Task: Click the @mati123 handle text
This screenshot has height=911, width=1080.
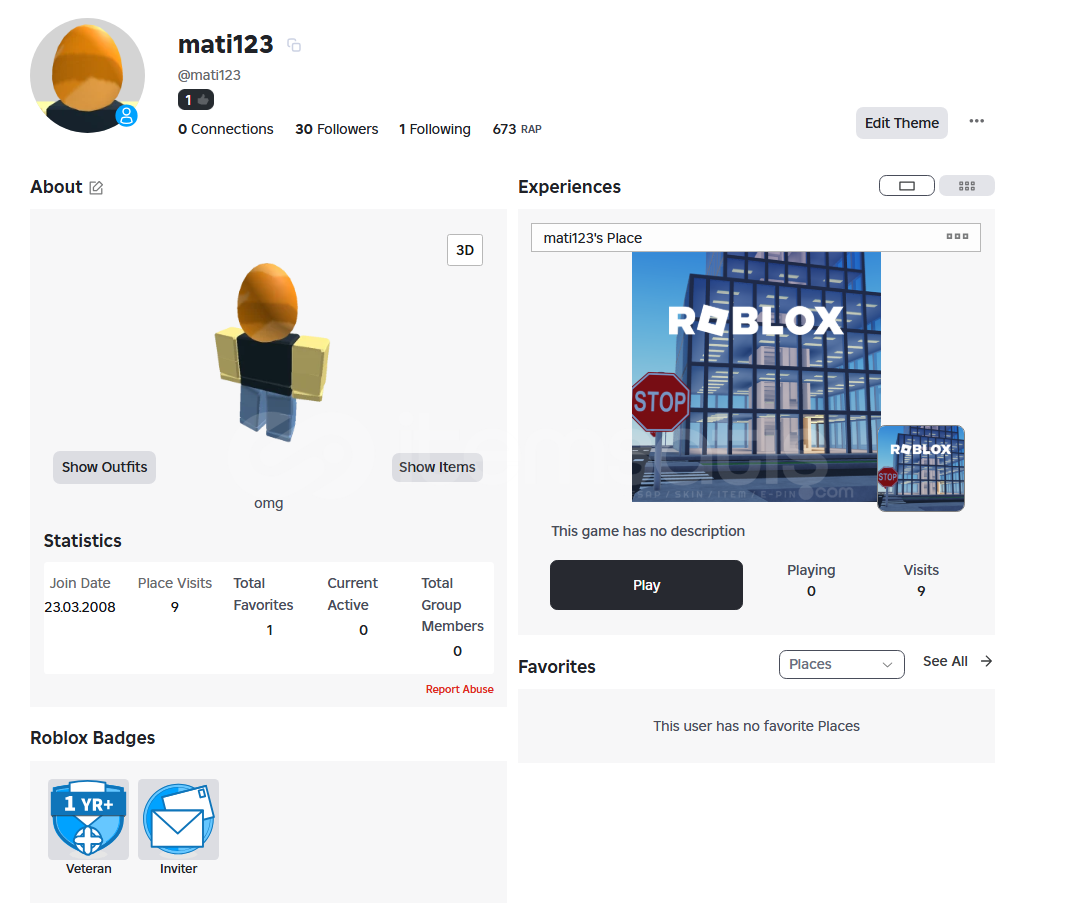Action: point(209,75)
